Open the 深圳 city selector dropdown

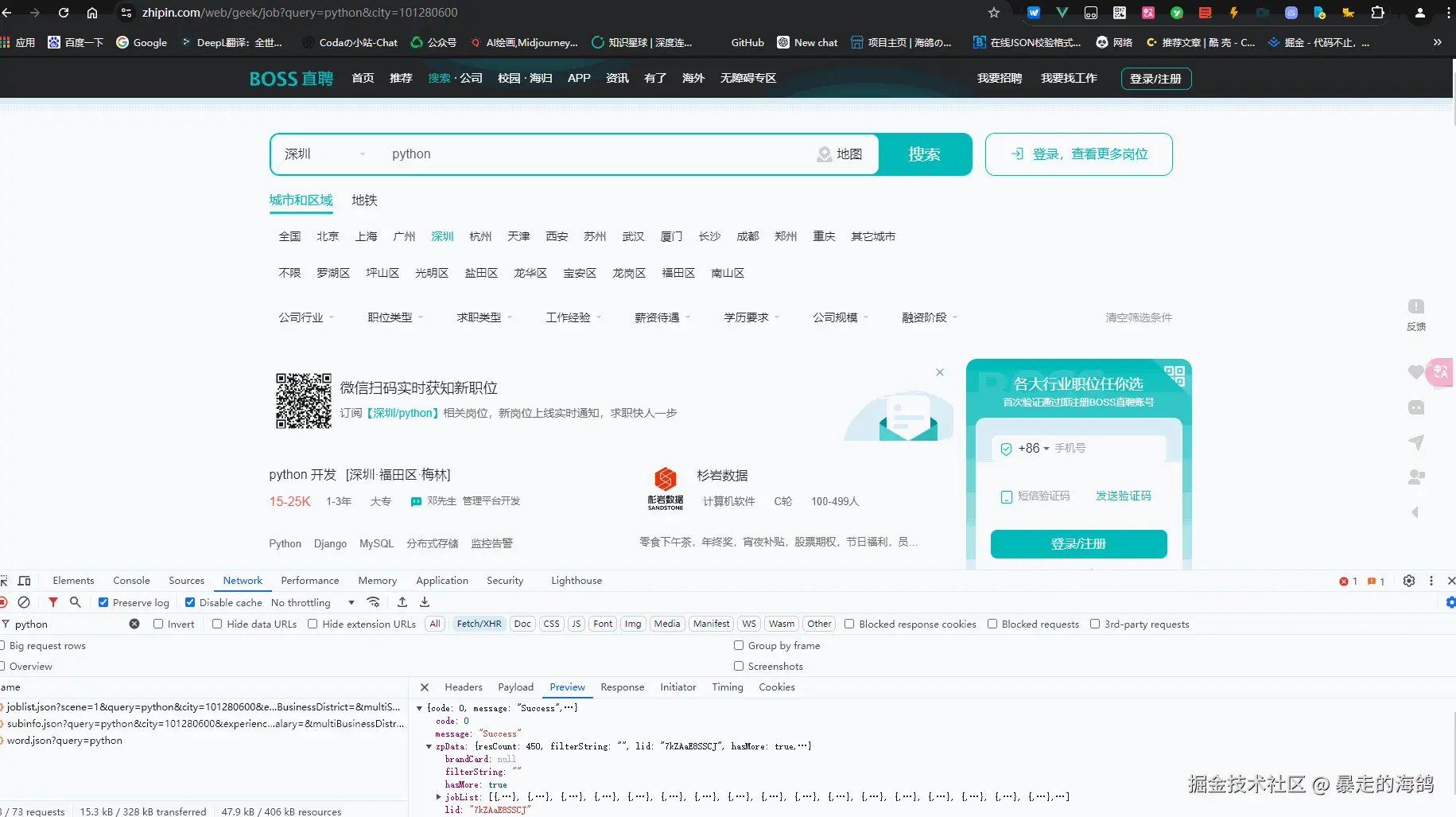click(x=324, y=154)
